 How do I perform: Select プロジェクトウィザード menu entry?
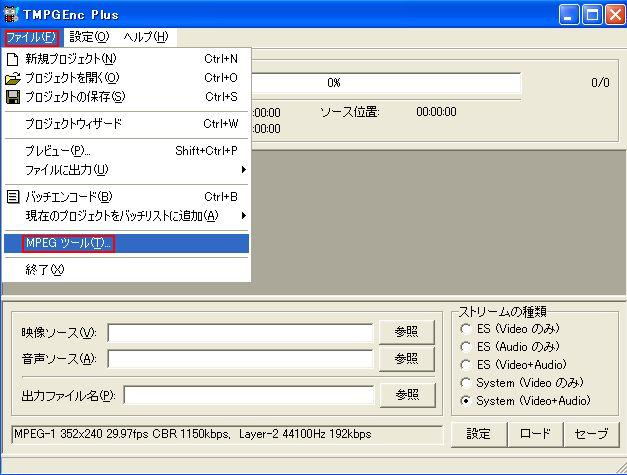tap(73, 124)
